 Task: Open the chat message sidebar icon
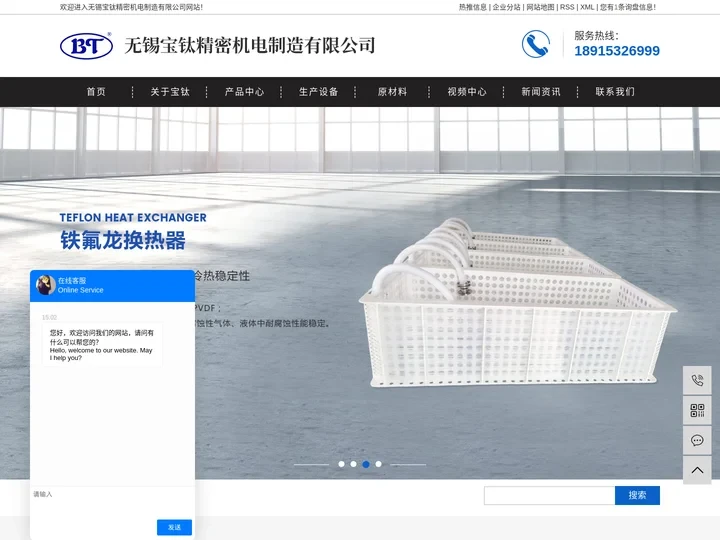[697, 440]
